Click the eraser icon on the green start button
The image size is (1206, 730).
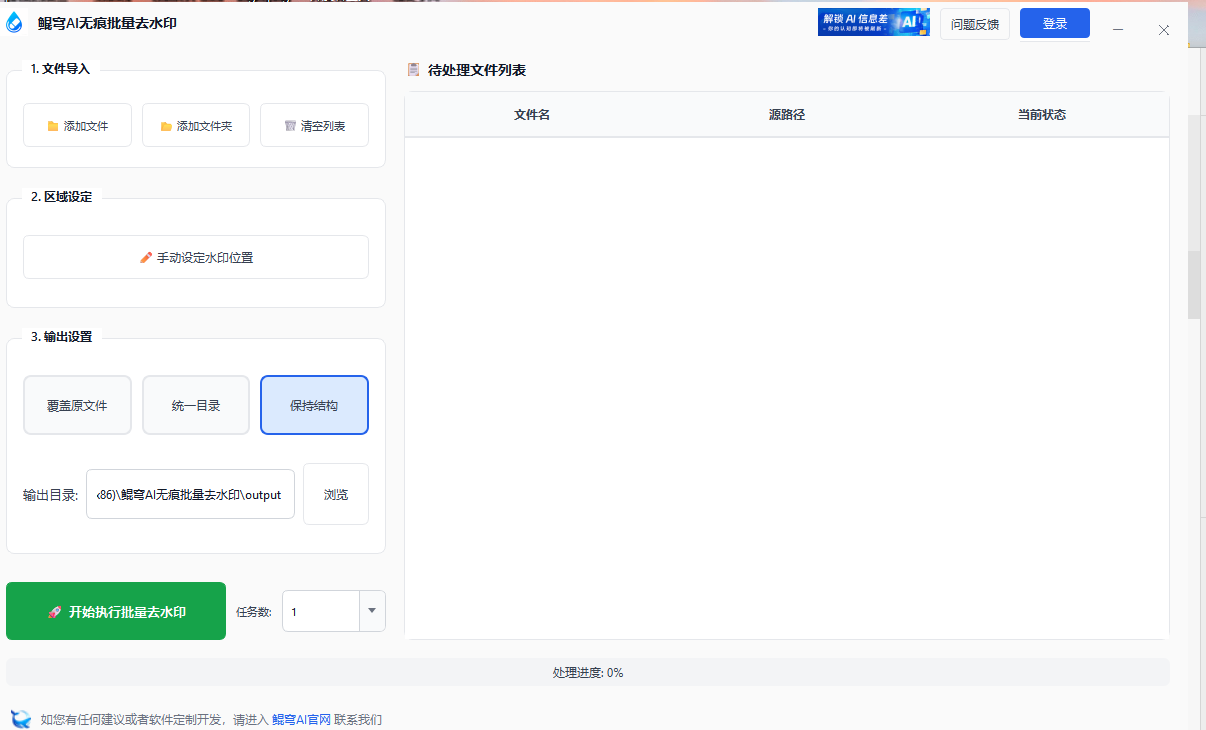[x=55, y=611]
